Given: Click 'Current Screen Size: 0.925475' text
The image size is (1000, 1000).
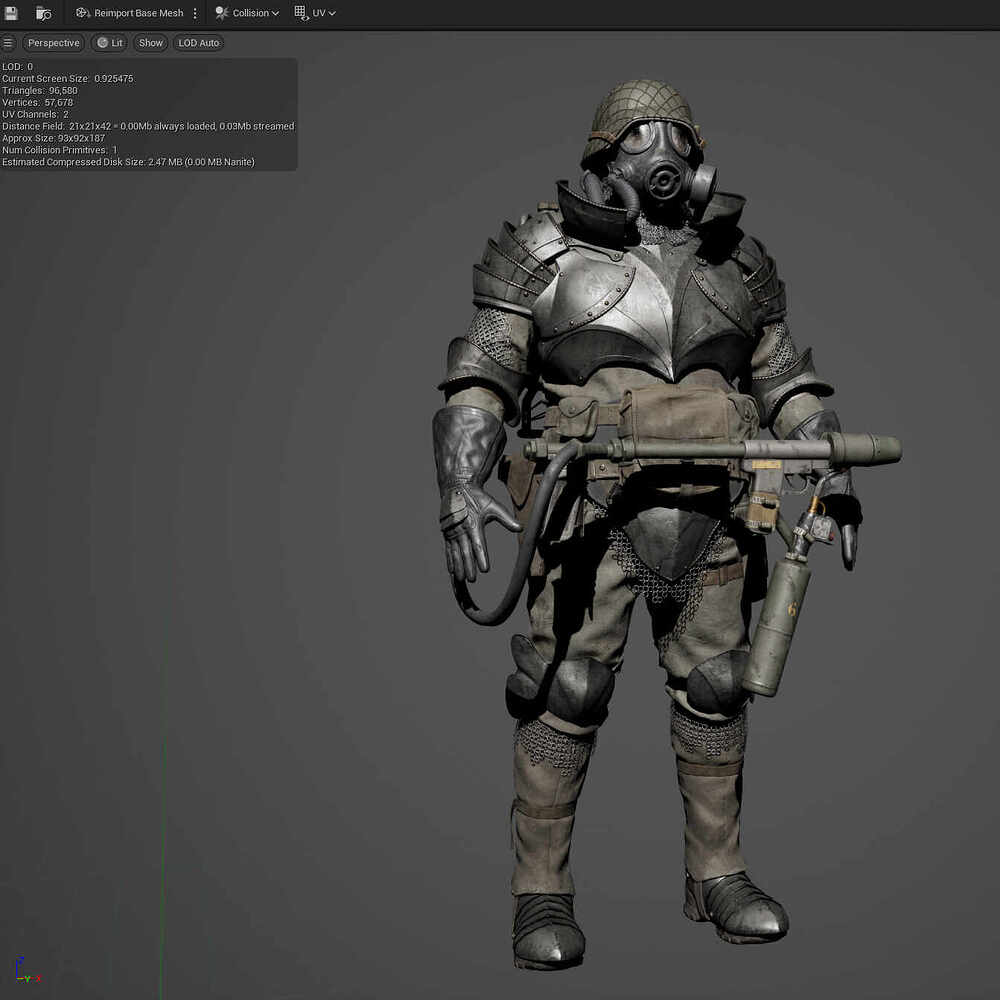Looking at the screenshot, I should tap(68, 78).
